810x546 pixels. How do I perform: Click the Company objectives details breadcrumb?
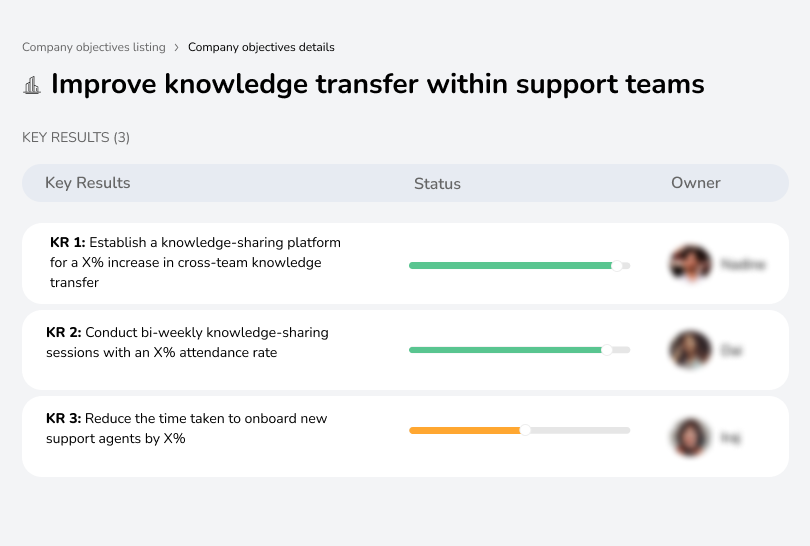[x=261, y=47]
